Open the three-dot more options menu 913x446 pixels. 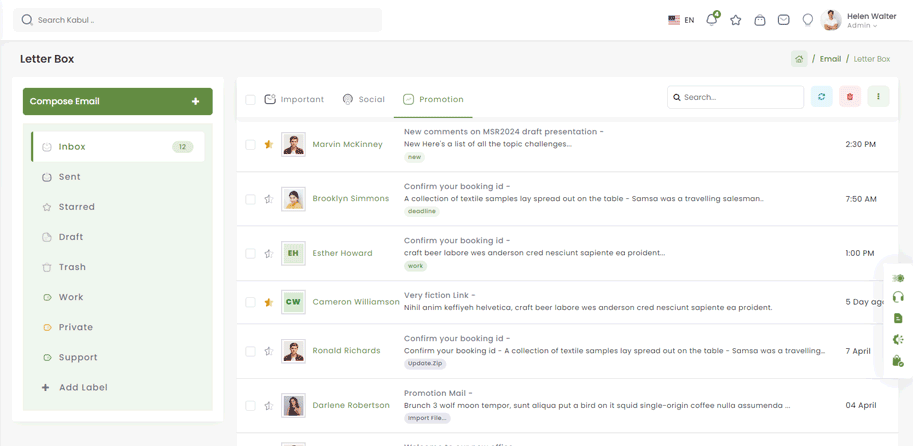(878, 97)
